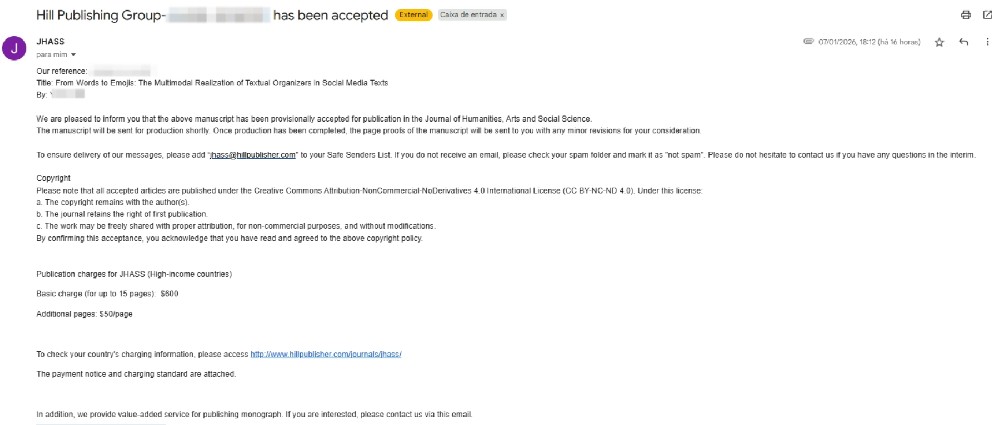Click the JHASS sender name
The image size is (1000, 425).
click(50, 41)
